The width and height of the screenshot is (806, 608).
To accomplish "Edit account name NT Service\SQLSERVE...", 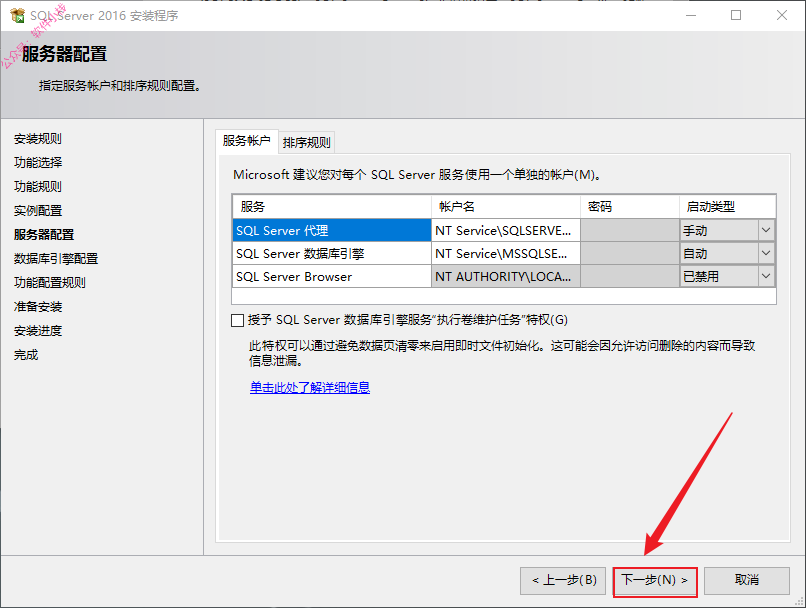I will pyautogui.click(x=506, y=230).
